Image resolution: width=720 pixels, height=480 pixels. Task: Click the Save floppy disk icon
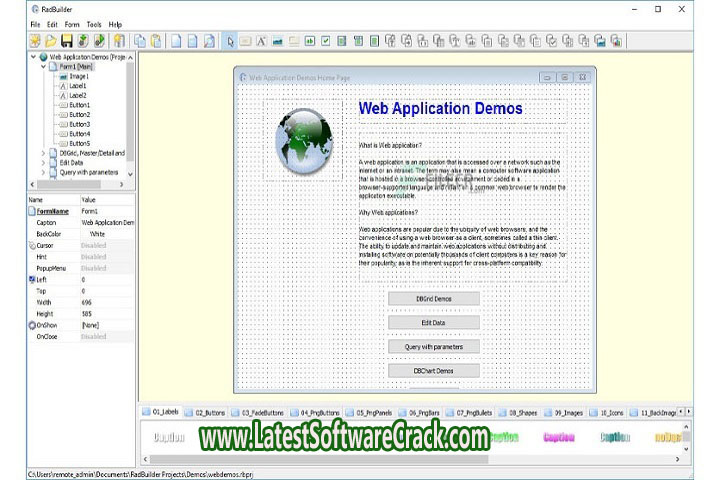point(67,41)
